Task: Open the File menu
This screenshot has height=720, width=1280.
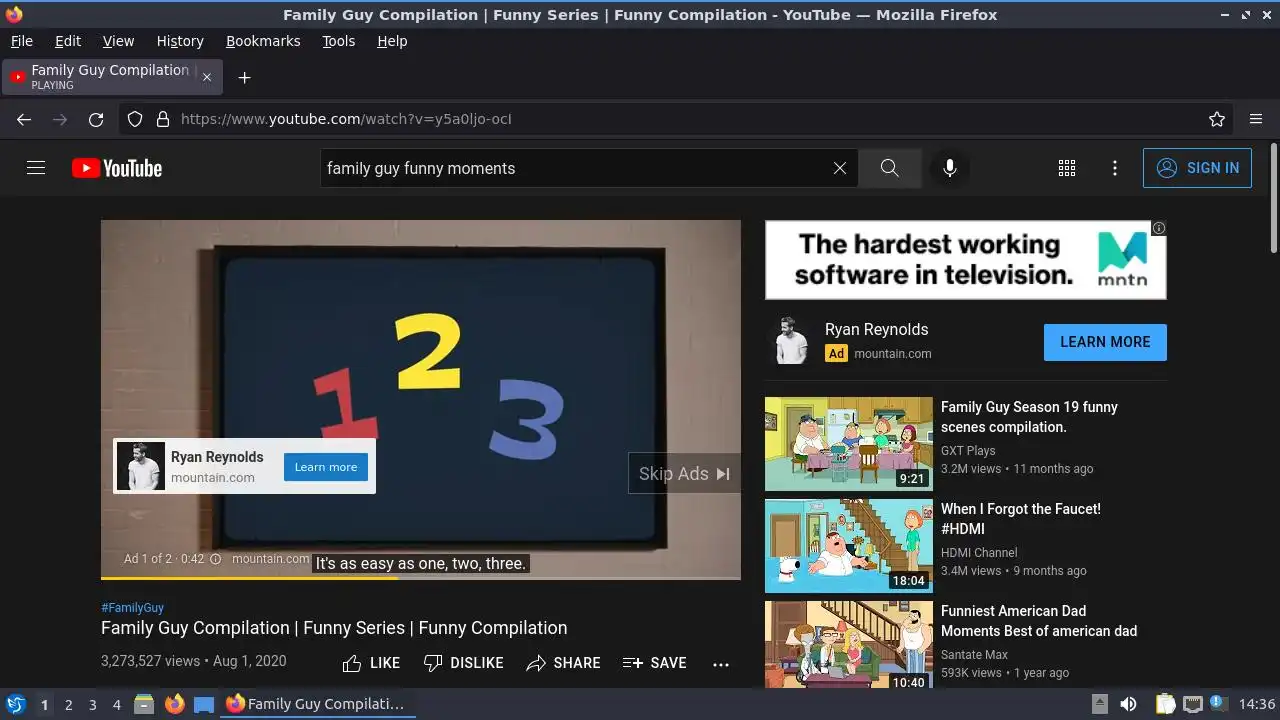Action: click(x=22, y=41)
